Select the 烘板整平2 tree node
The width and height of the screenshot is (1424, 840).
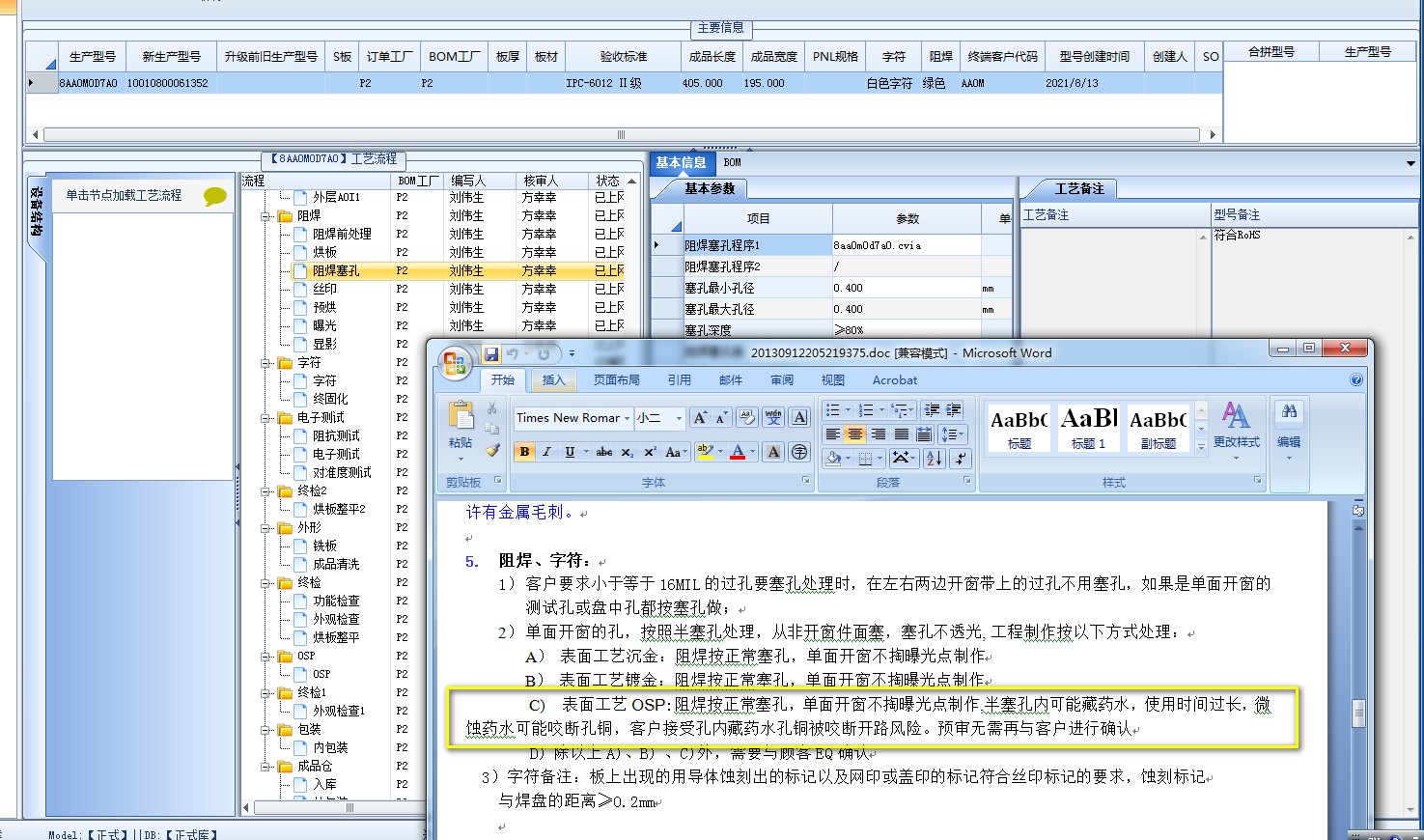(338, 509)
